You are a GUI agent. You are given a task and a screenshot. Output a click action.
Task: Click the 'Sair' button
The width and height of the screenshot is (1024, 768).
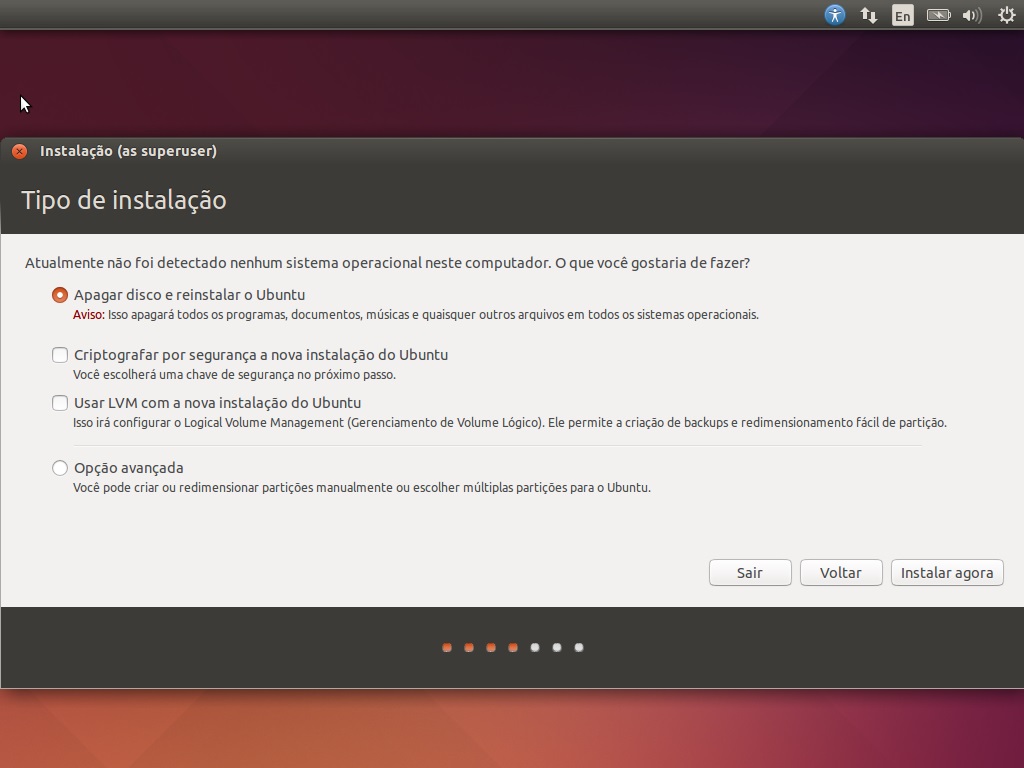click(x=750, y=573)
